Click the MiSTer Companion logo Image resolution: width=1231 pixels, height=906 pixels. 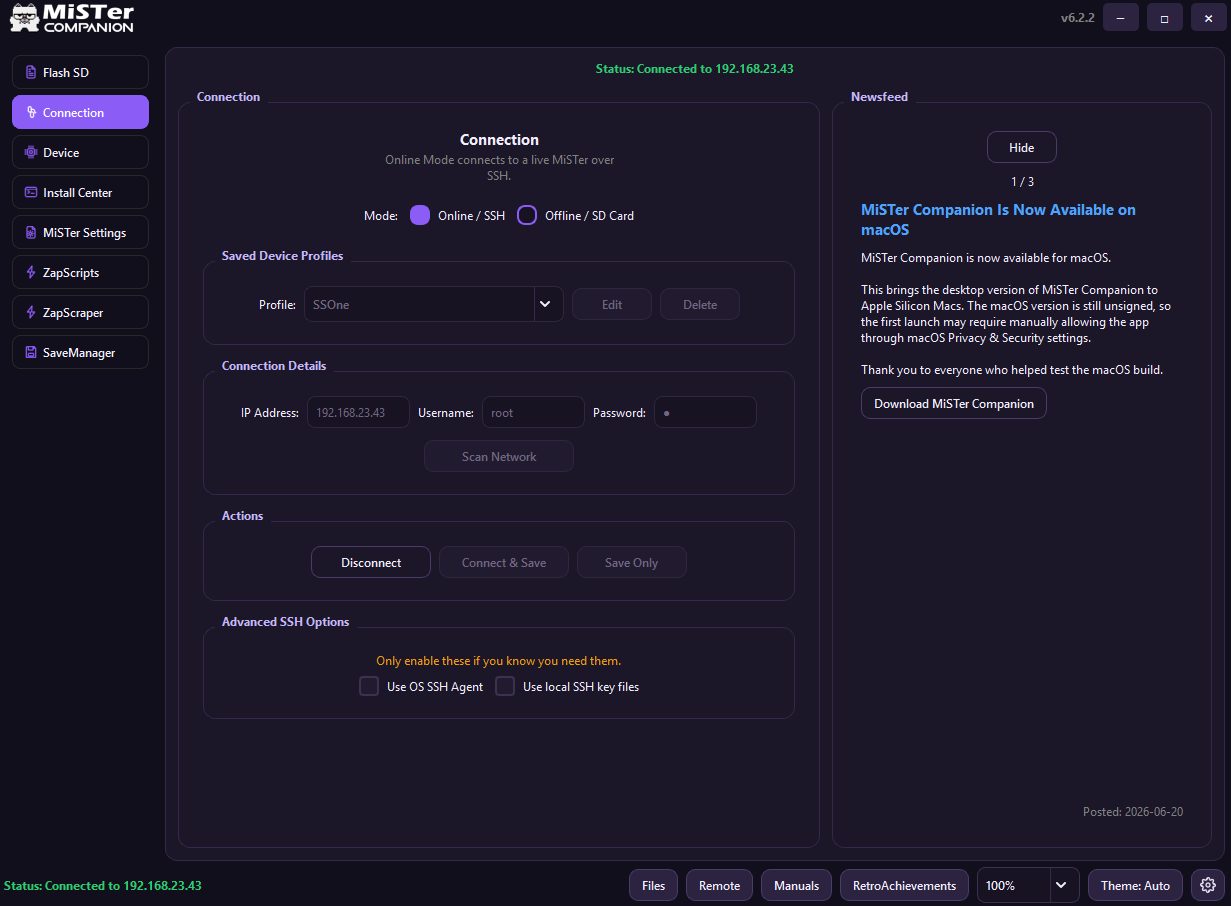[72, 18]
